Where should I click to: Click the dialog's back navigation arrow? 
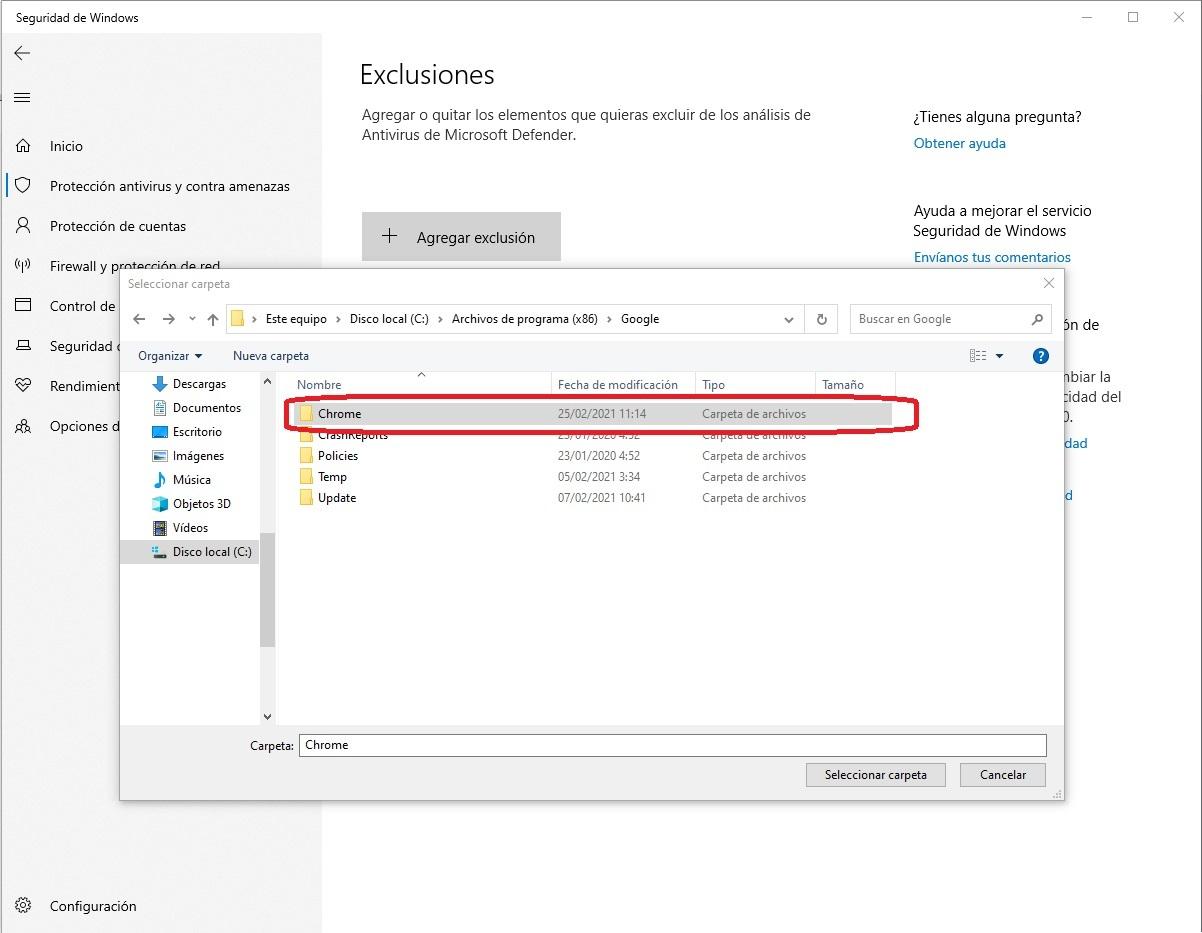(x=140, y=319)
